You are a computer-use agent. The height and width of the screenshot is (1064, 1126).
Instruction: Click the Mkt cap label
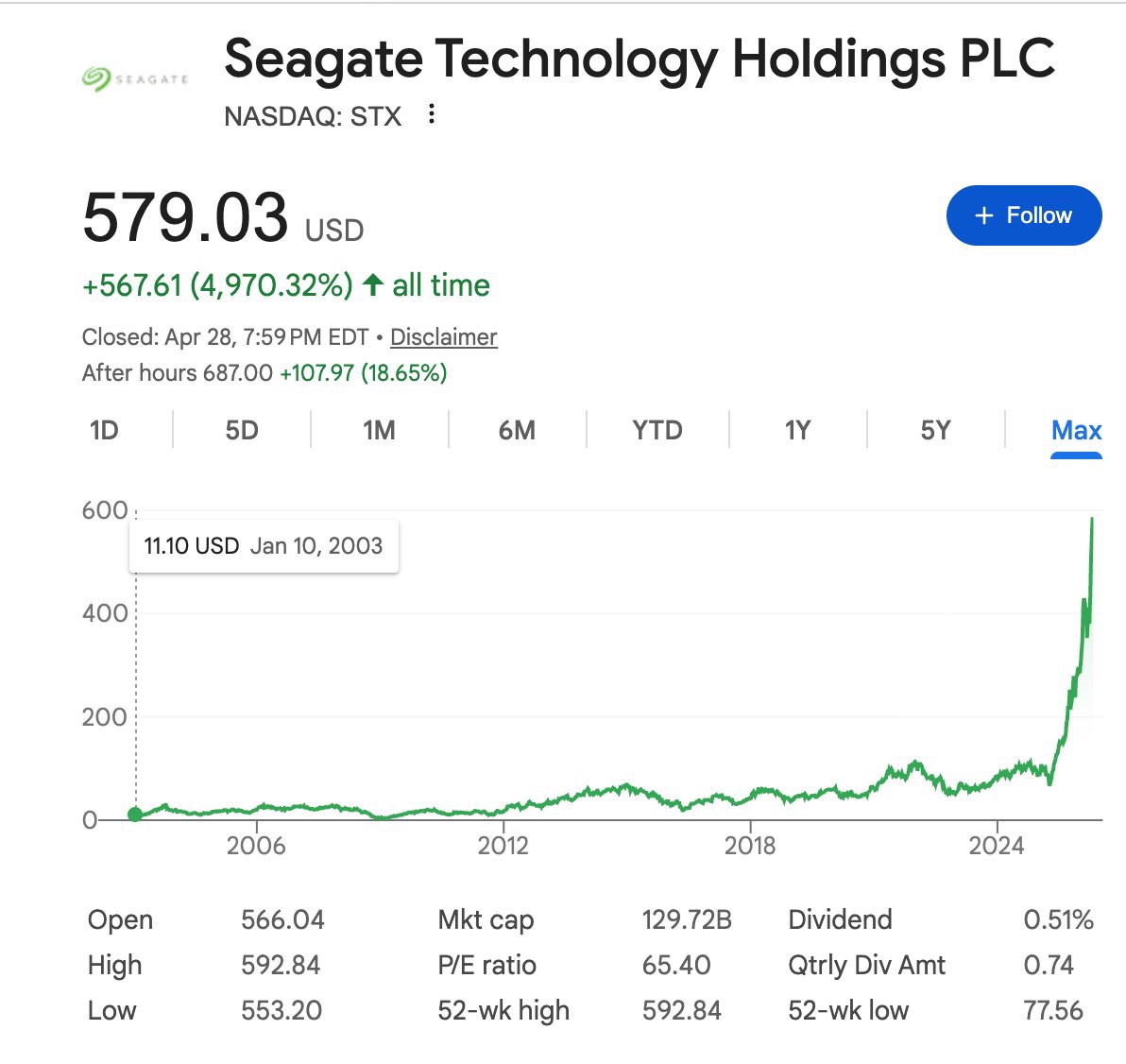486,919
